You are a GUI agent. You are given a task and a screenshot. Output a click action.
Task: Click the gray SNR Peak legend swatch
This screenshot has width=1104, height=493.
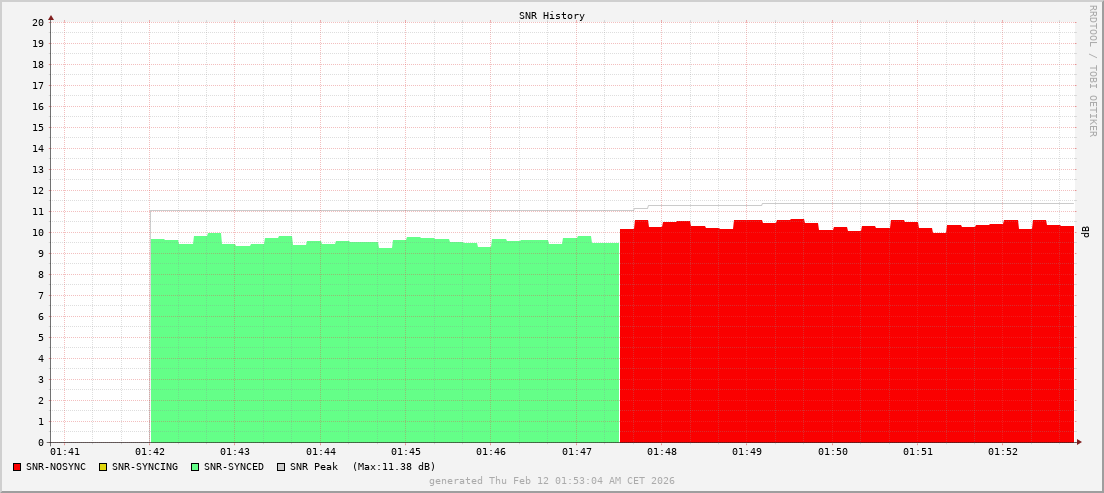click(281, 467)
